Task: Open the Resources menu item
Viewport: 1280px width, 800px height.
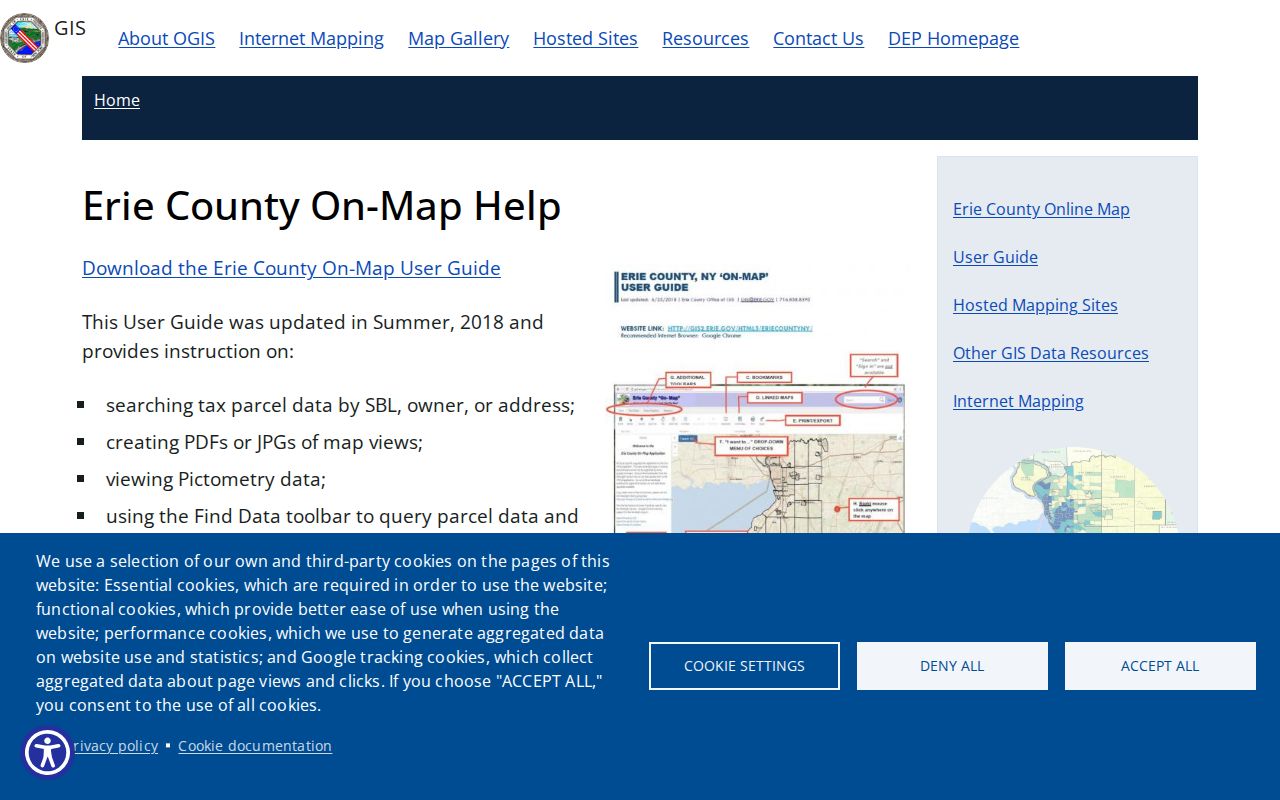Action: click(705, 38)
